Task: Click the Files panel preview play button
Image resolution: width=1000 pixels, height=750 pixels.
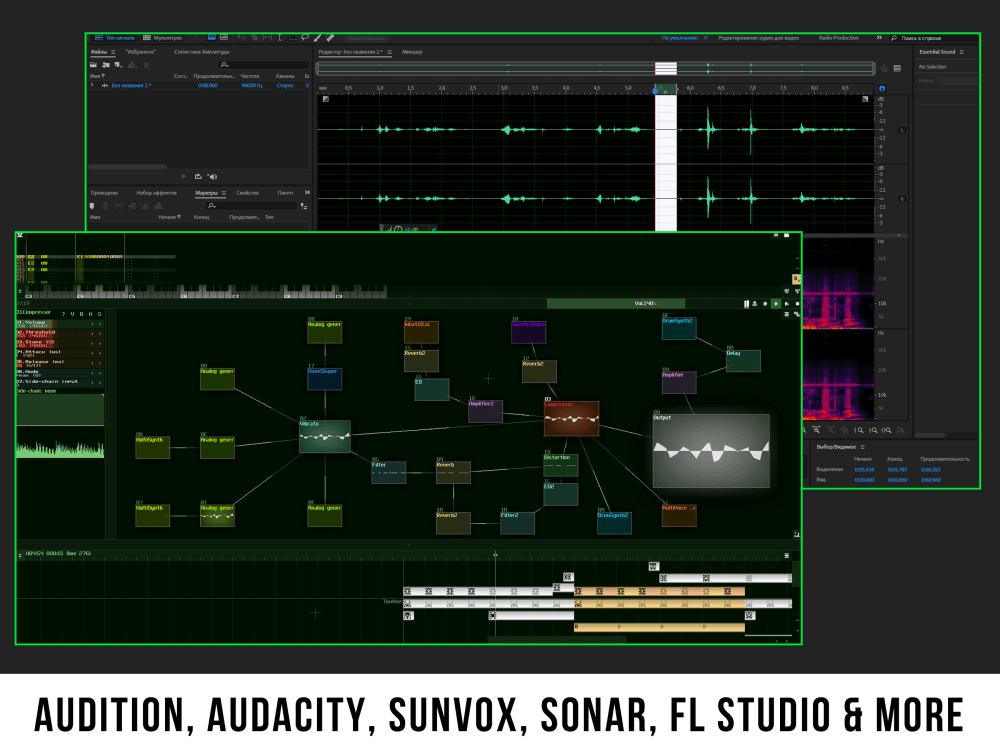Action: 184,177
